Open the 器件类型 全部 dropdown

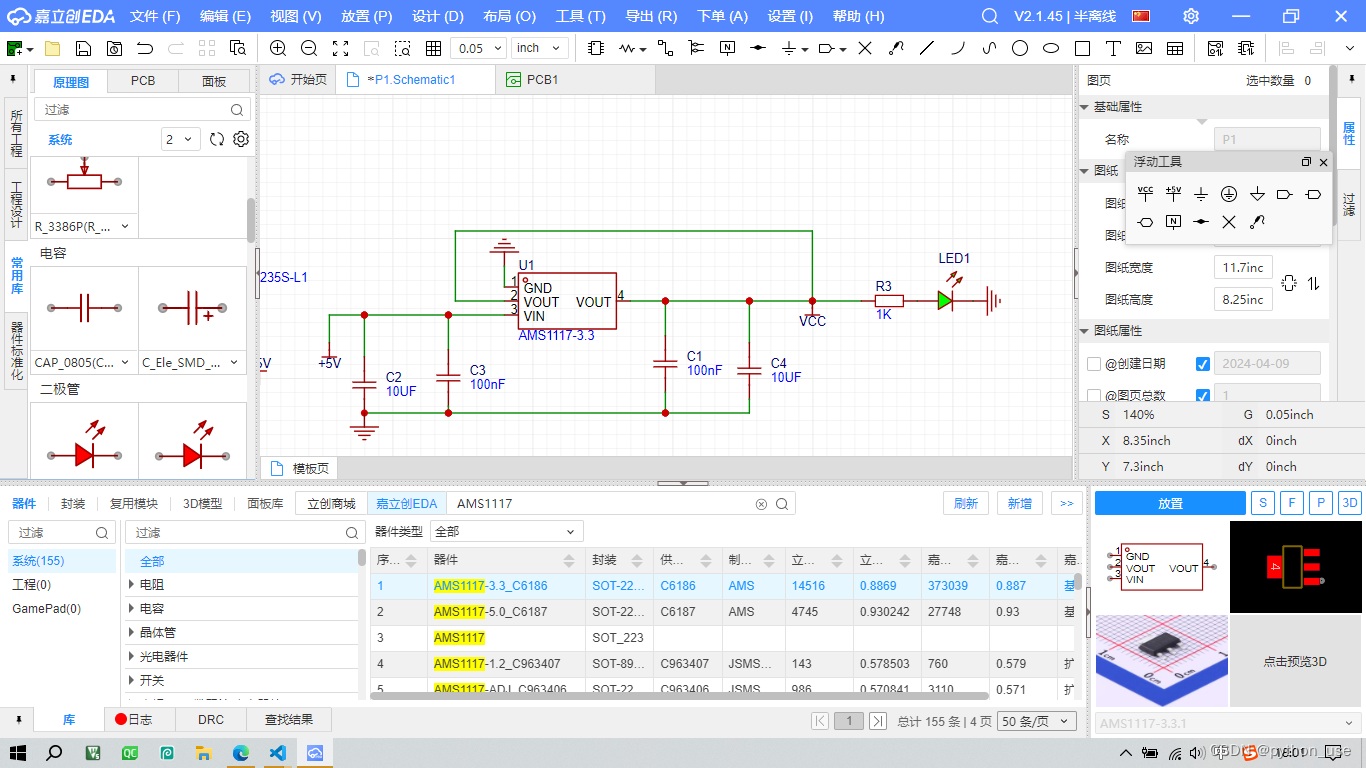506,532
